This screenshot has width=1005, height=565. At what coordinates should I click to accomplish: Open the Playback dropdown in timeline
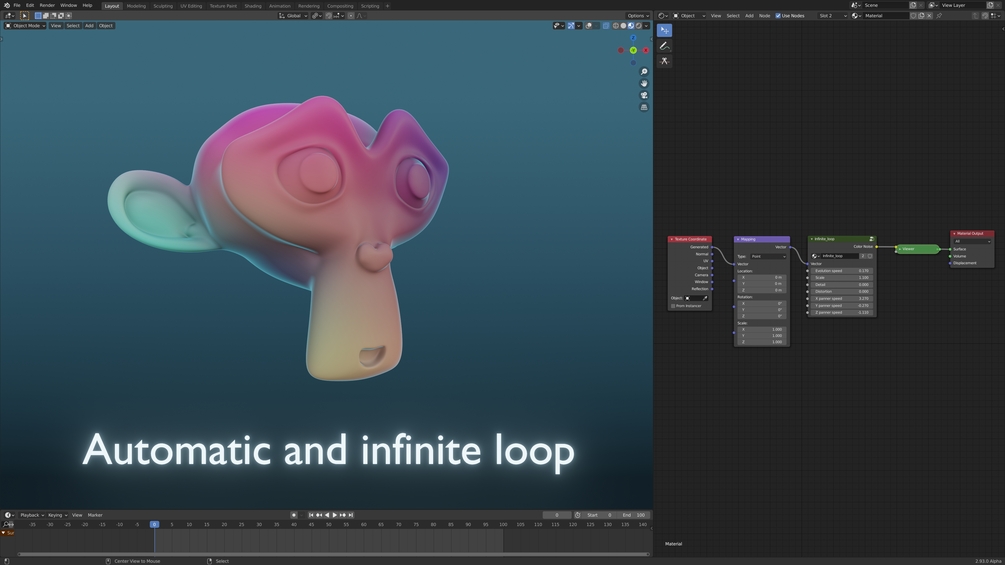pos(31,515)
